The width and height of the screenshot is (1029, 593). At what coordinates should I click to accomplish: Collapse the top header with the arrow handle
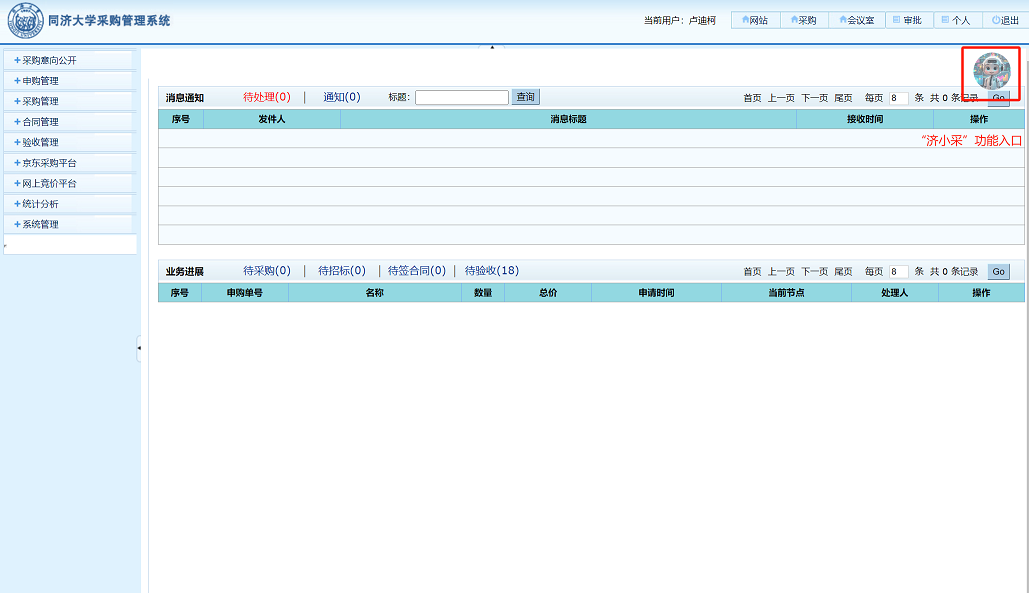tap(491, 47)
